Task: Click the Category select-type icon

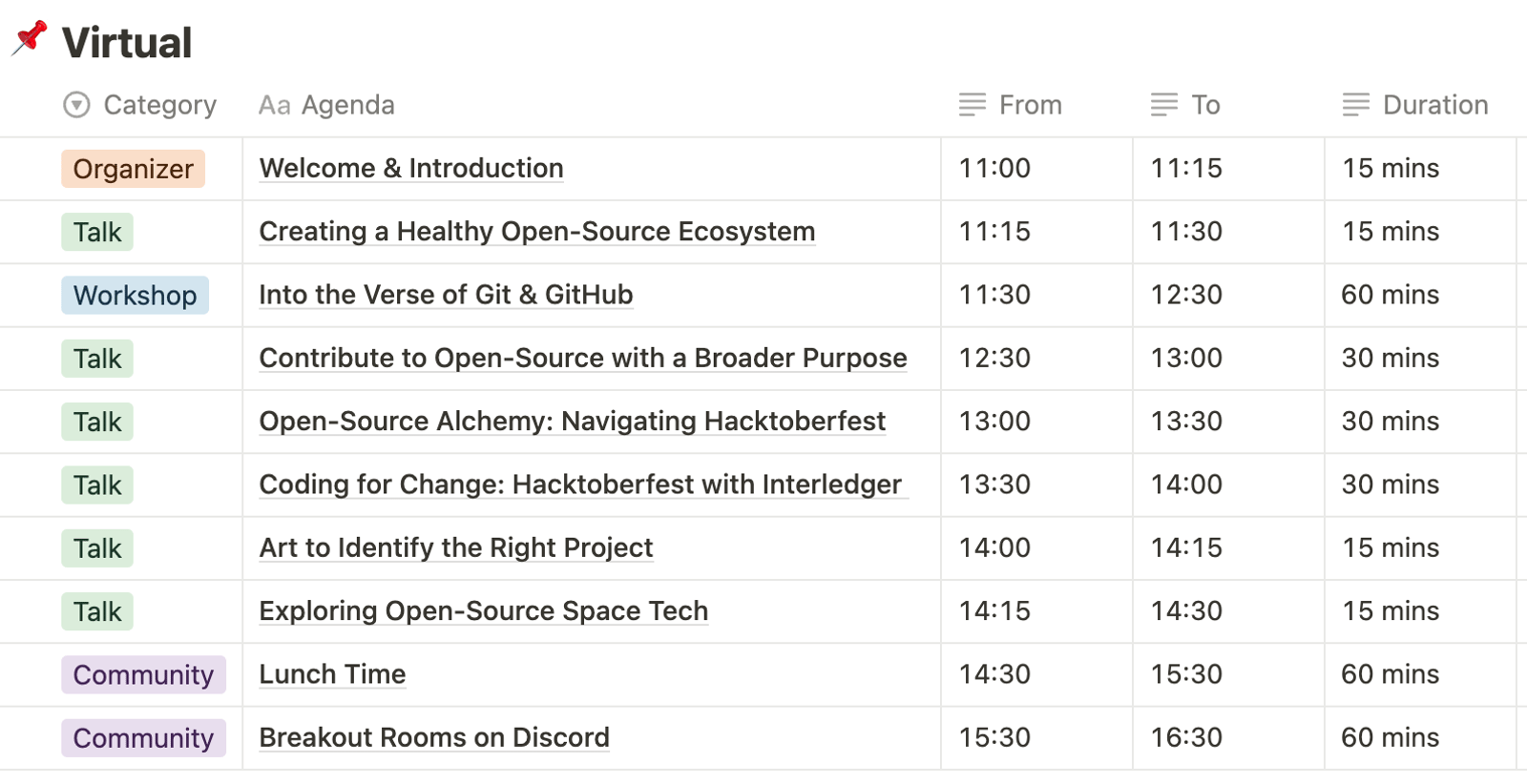Action: [76, 105]
